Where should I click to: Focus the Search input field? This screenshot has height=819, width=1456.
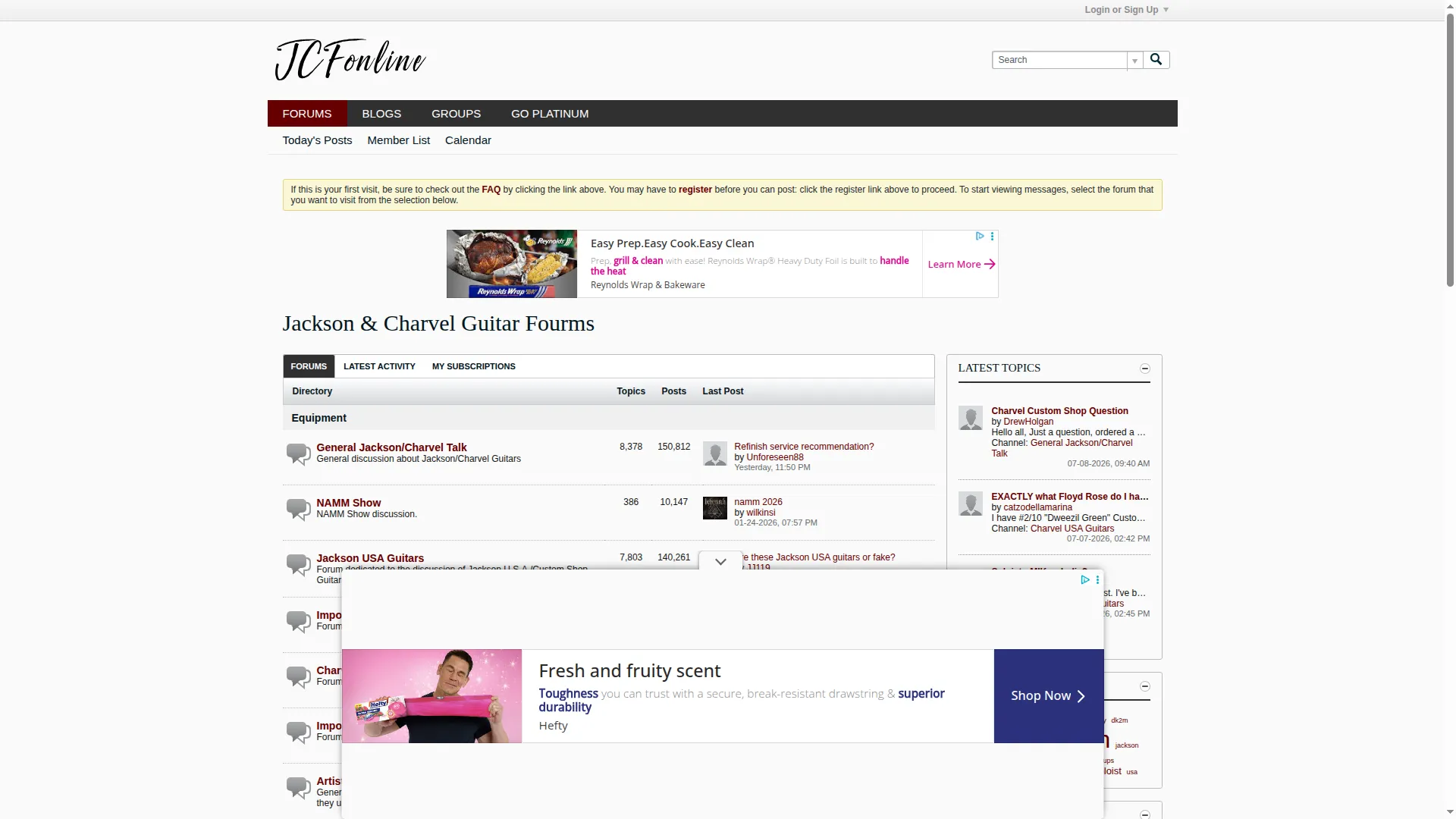pyautogui.click(x=1059, y=60)
